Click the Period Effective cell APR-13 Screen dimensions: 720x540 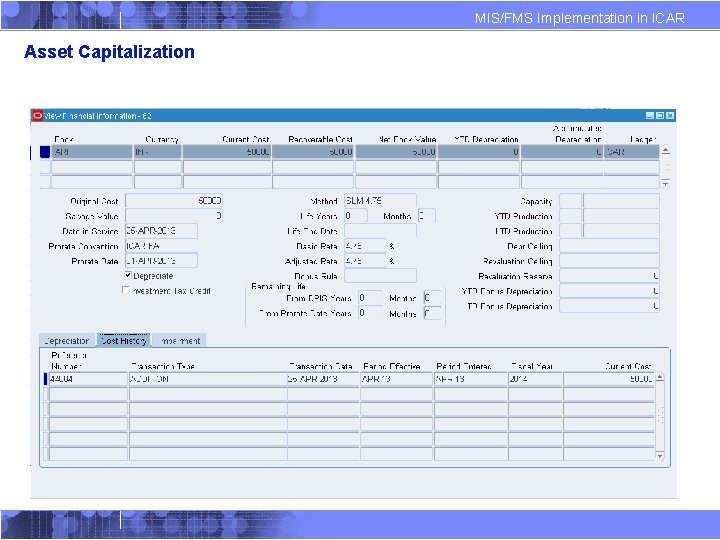point(397,379)
